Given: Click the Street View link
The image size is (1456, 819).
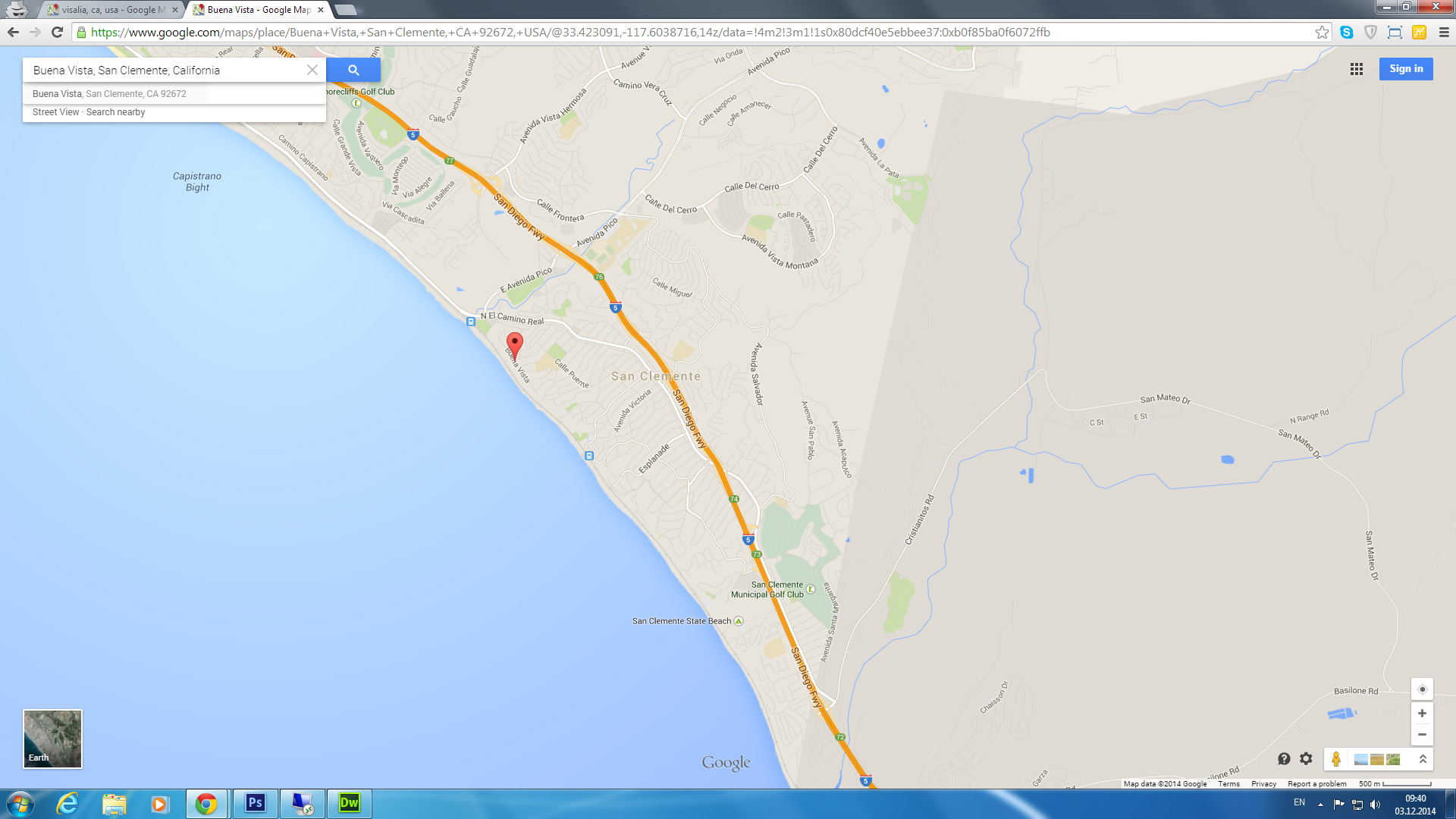Looking at the screenshot, I should (x=55, y=112).
